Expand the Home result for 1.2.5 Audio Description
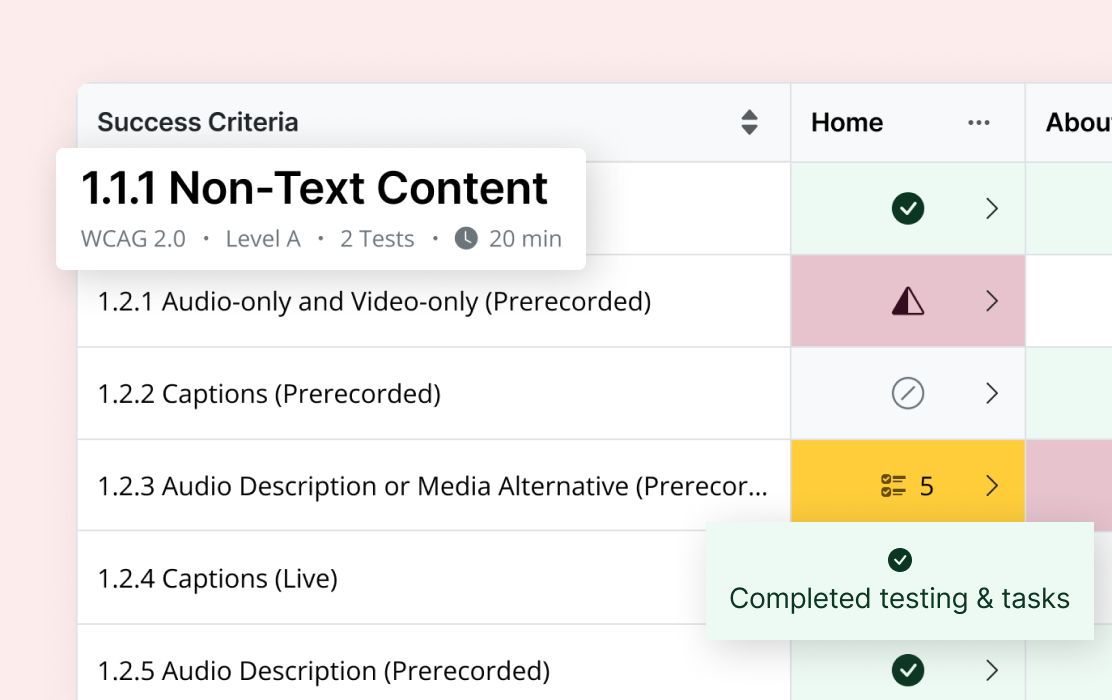 click(x=992, y=669)
